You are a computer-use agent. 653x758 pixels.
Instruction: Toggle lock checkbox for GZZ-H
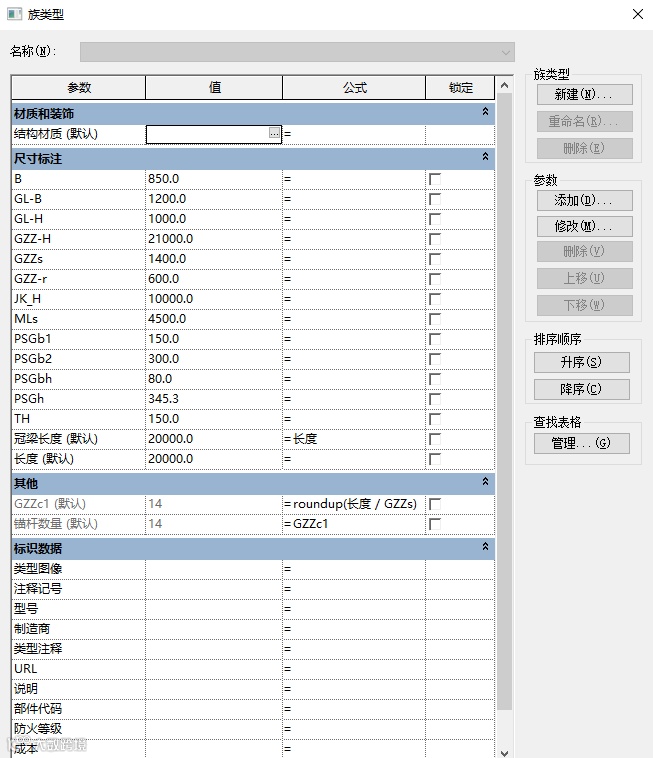[435, 239]
